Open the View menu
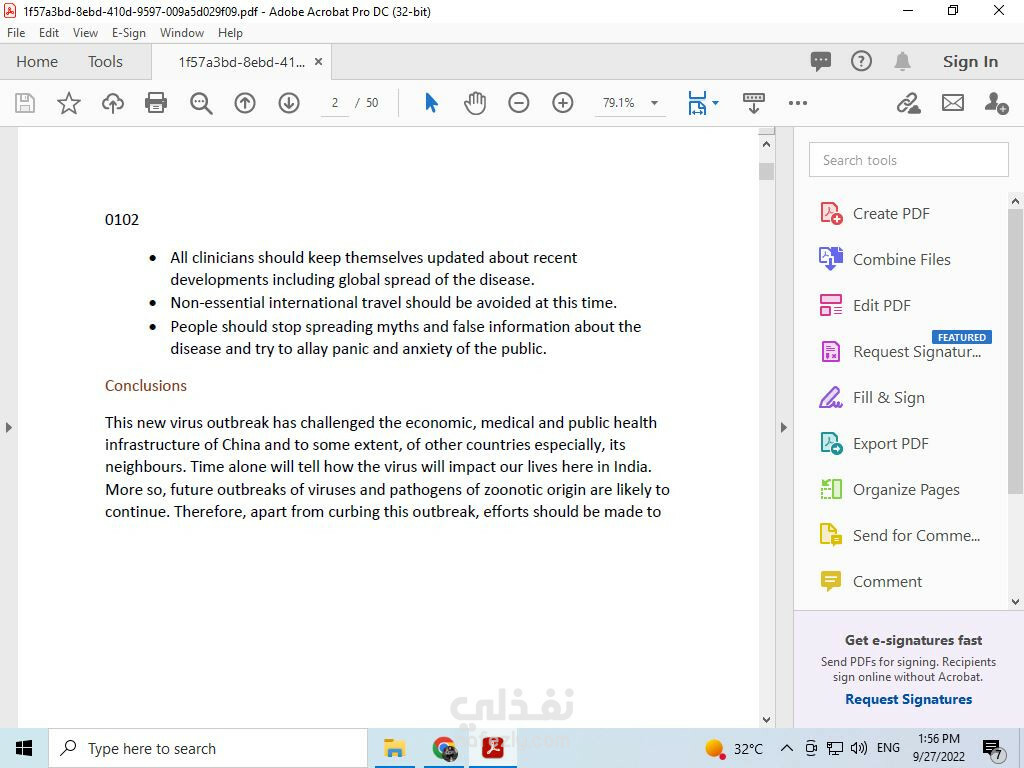 [86, 33]
